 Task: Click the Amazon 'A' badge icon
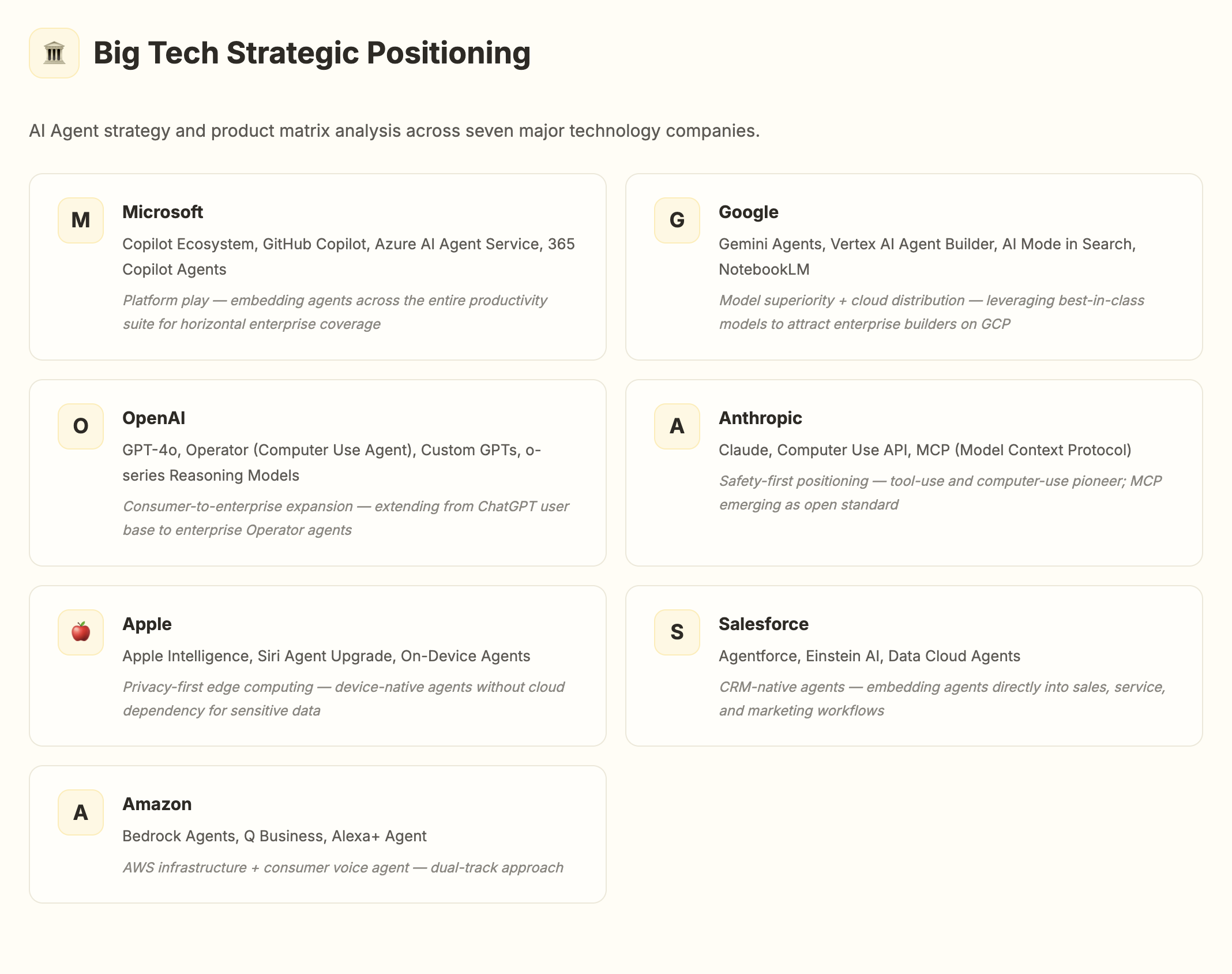pyautogui.click(x=81, y=812)
